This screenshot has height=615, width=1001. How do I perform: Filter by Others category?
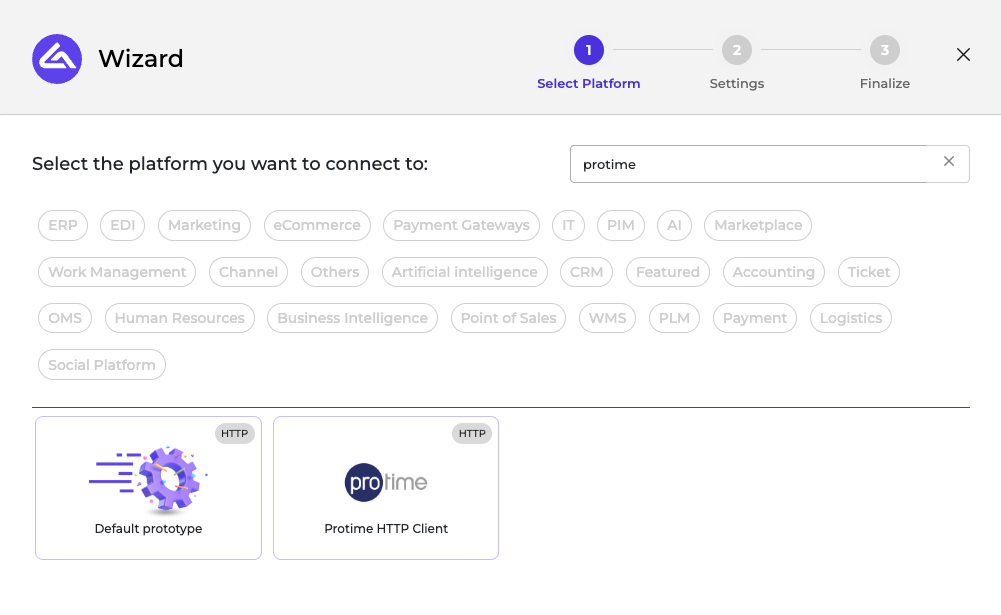coord(335,272)
